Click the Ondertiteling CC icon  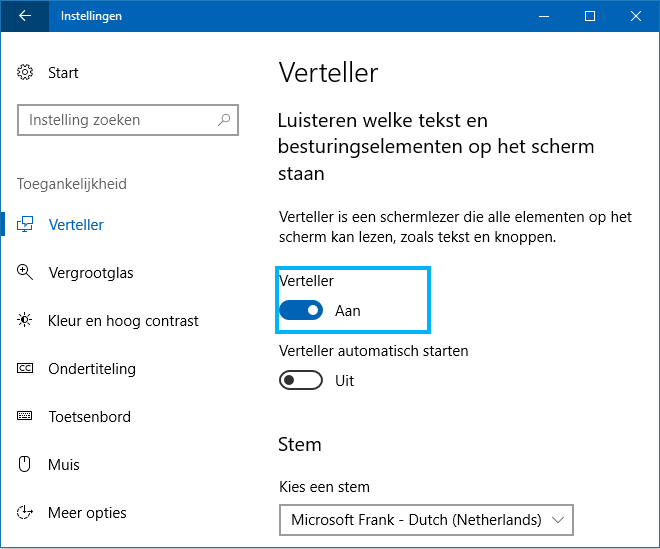click(25, 368)
